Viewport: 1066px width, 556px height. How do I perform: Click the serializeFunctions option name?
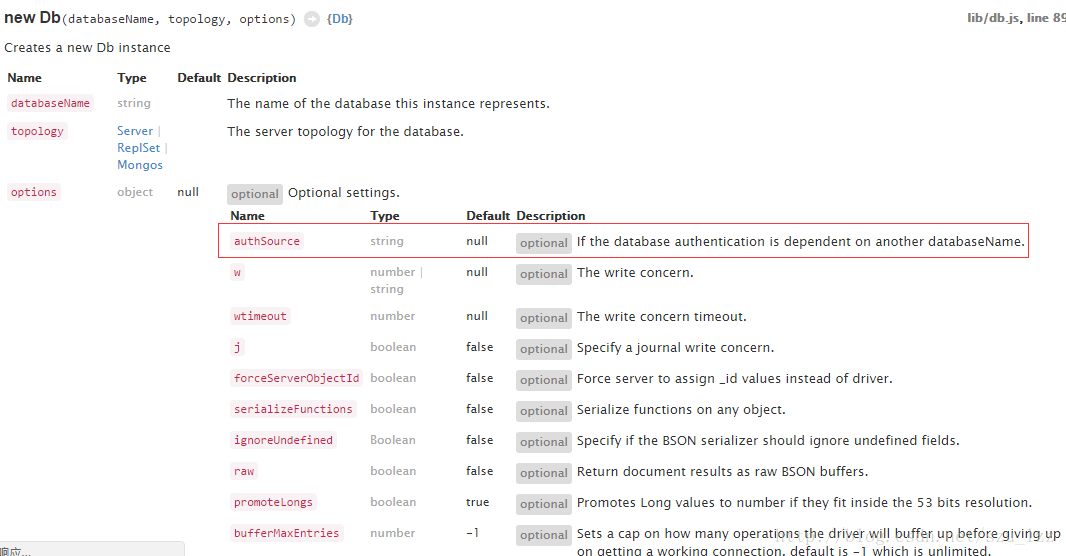tap(293, 409)
